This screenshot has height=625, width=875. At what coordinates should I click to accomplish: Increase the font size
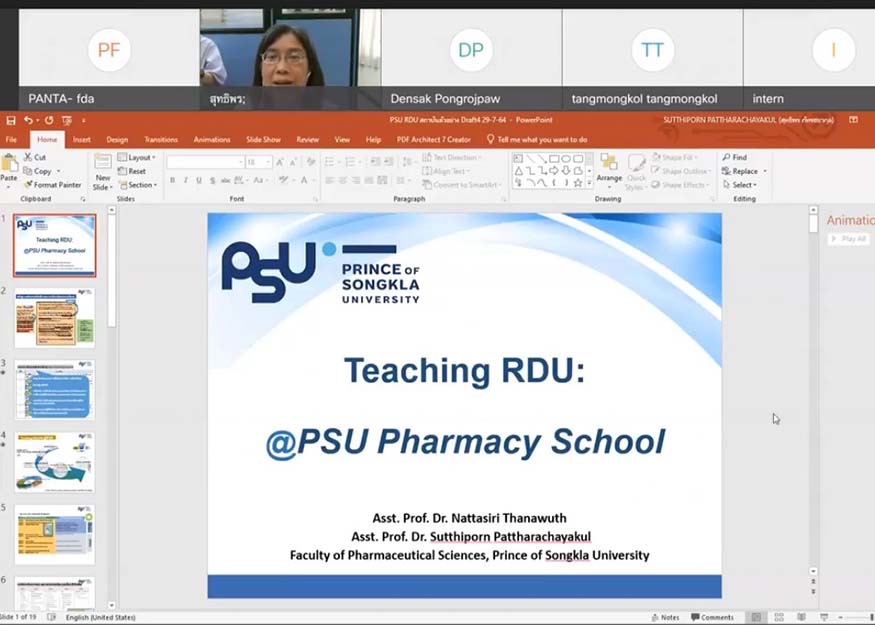(280, 162)
